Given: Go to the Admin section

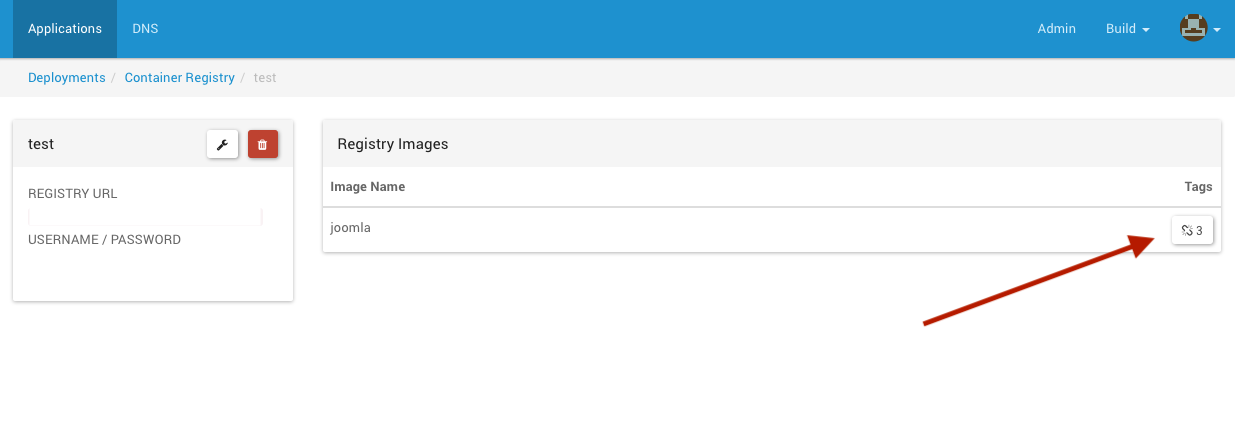Looking at the screenshot, I should pyautogui.click(x=1056, y=29).
